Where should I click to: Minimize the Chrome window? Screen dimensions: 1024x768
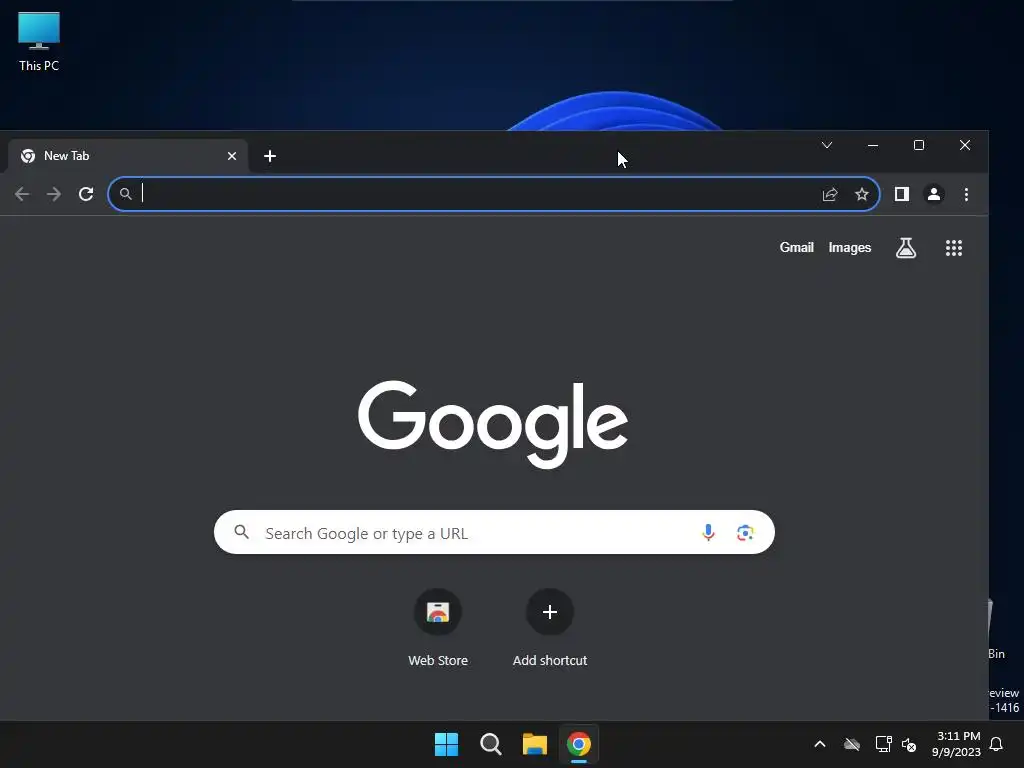[x=872, y=145]
